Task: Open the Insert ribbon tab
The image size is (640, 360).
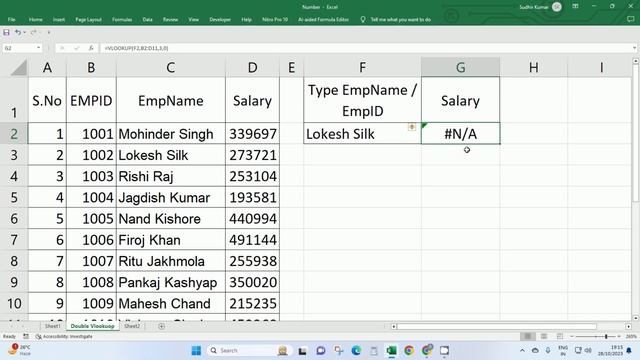Action: pos(59,19)
